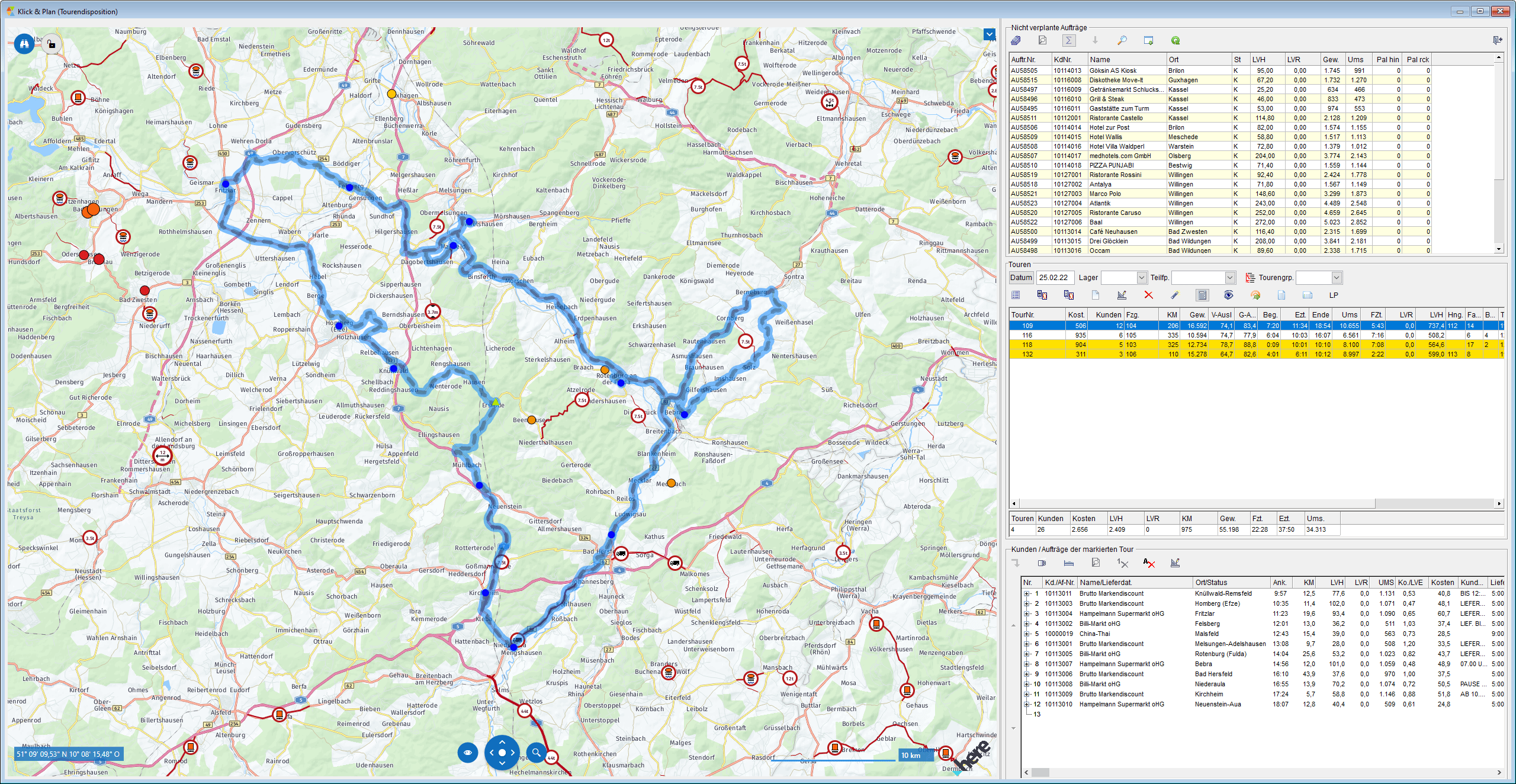
Task: Click second vehicle assignment icon in tours toolbar
Action: [x=1069, y=295]
